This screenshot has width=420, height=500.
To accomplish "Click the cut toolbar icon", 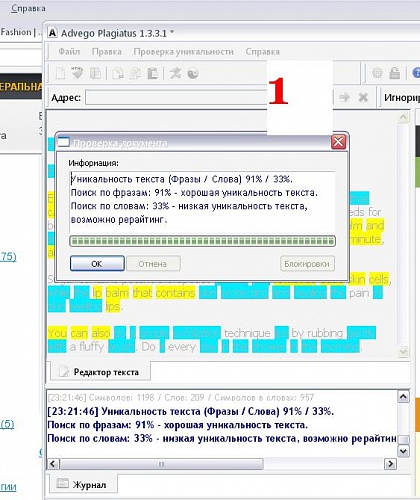I will click(x=117, y=73).
